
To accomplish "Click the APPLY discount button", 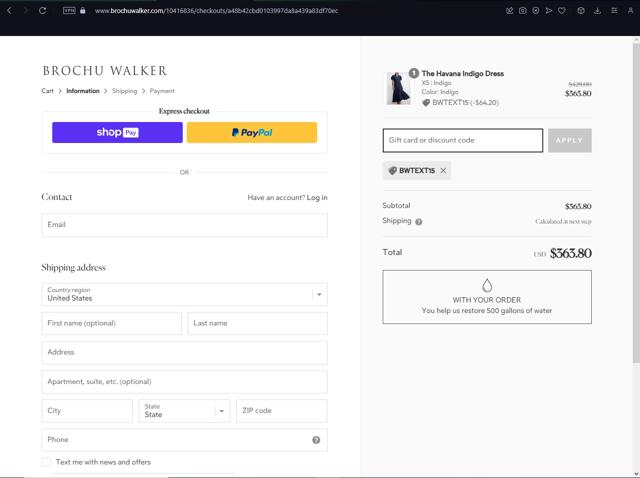I will 570,140.
